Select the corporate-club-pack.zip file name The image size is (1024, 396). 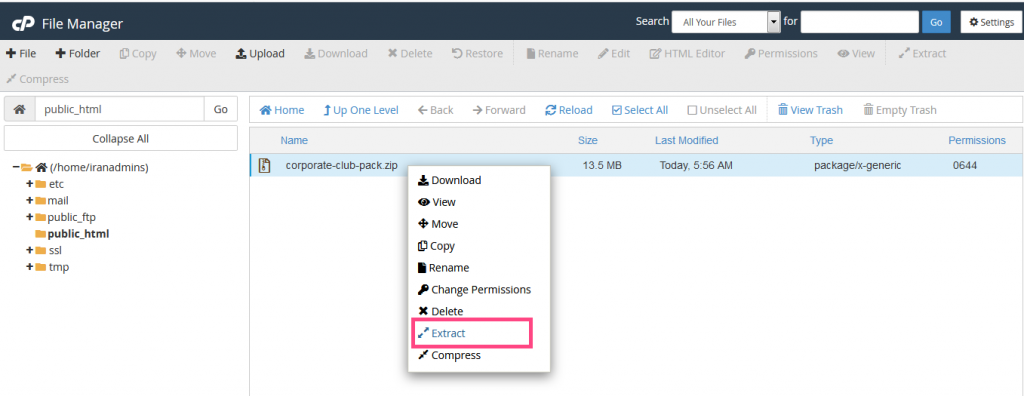click(x=342, y=165)
